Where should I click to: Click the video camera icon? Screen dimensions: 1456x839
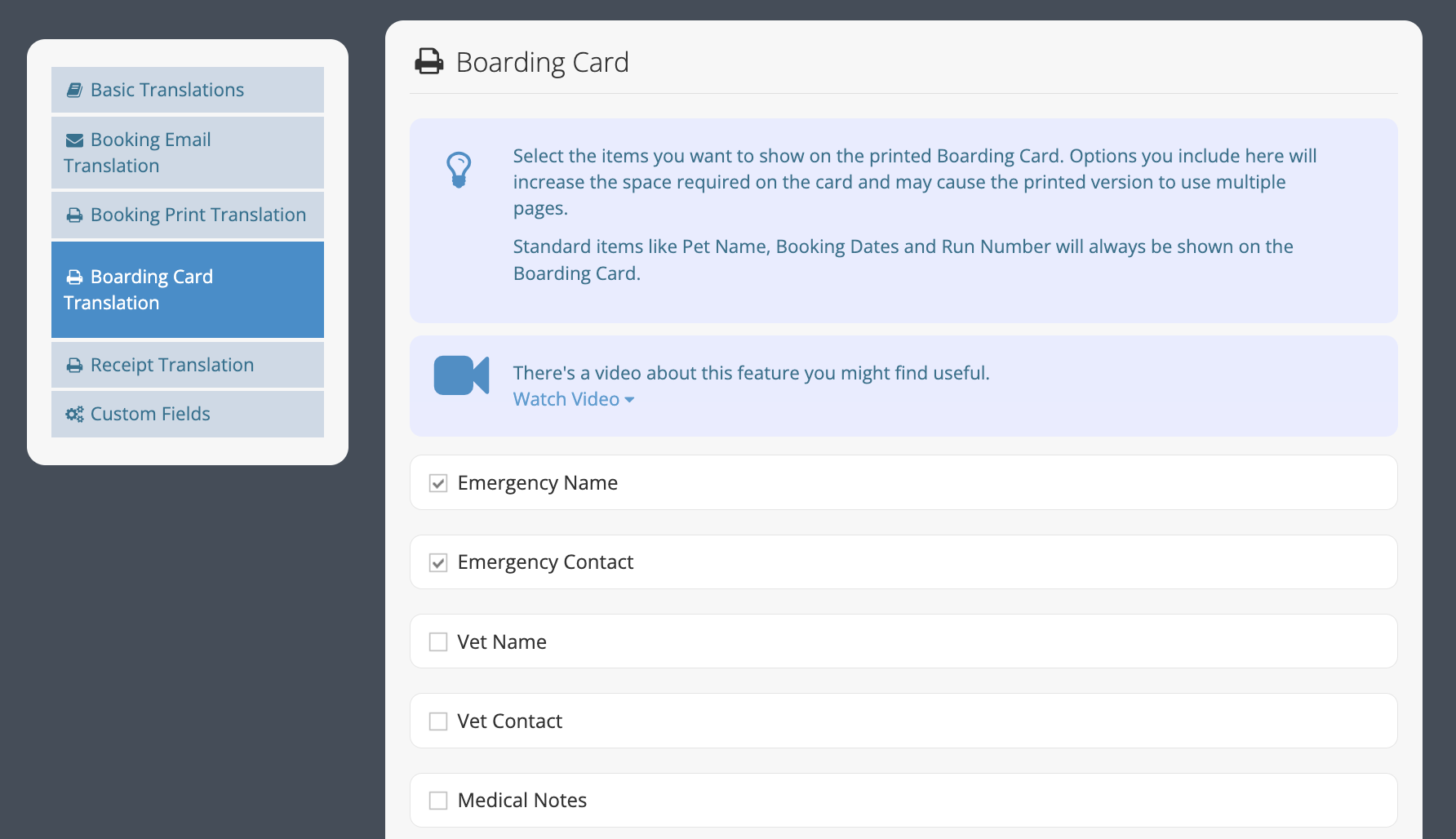[461, 375]
